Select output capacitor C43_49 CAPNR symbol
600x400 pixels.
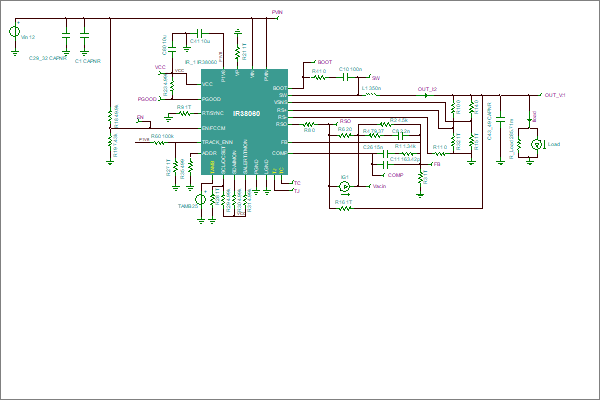point(501,120)
